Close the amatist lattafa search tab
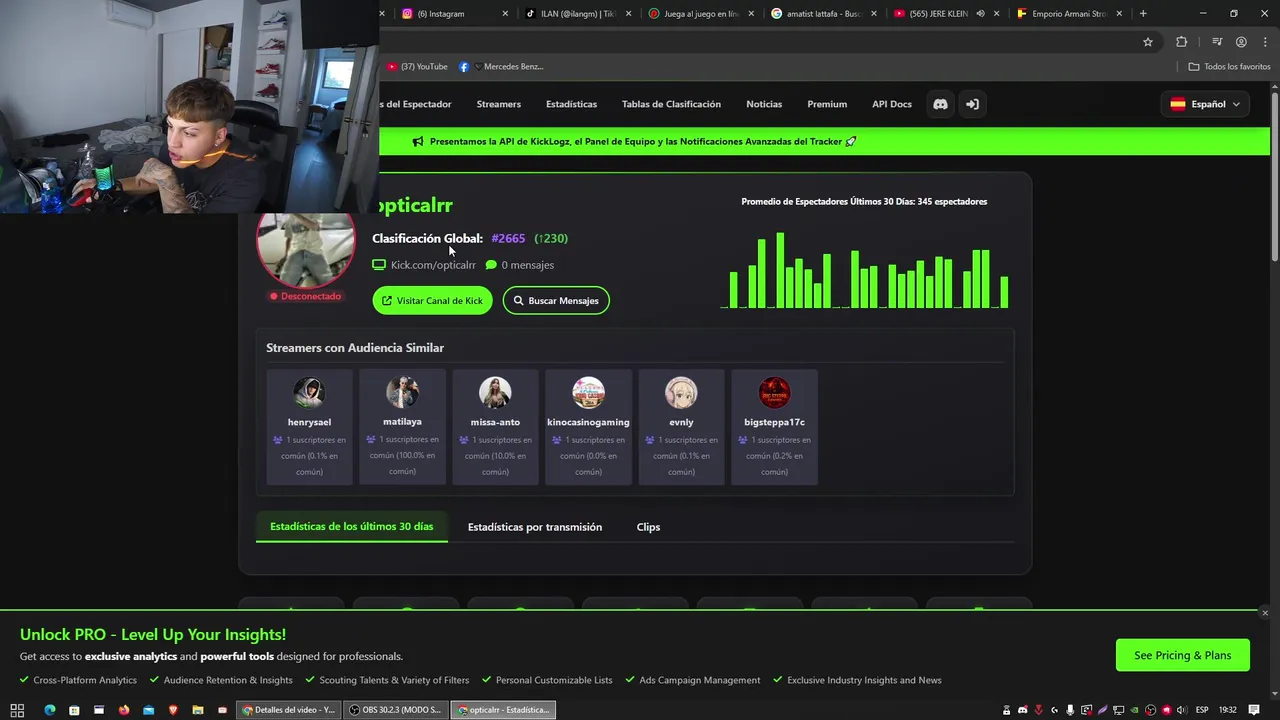Image resolution: width=1280 pixels, height=720 pixels. click(x=874, y=14)
